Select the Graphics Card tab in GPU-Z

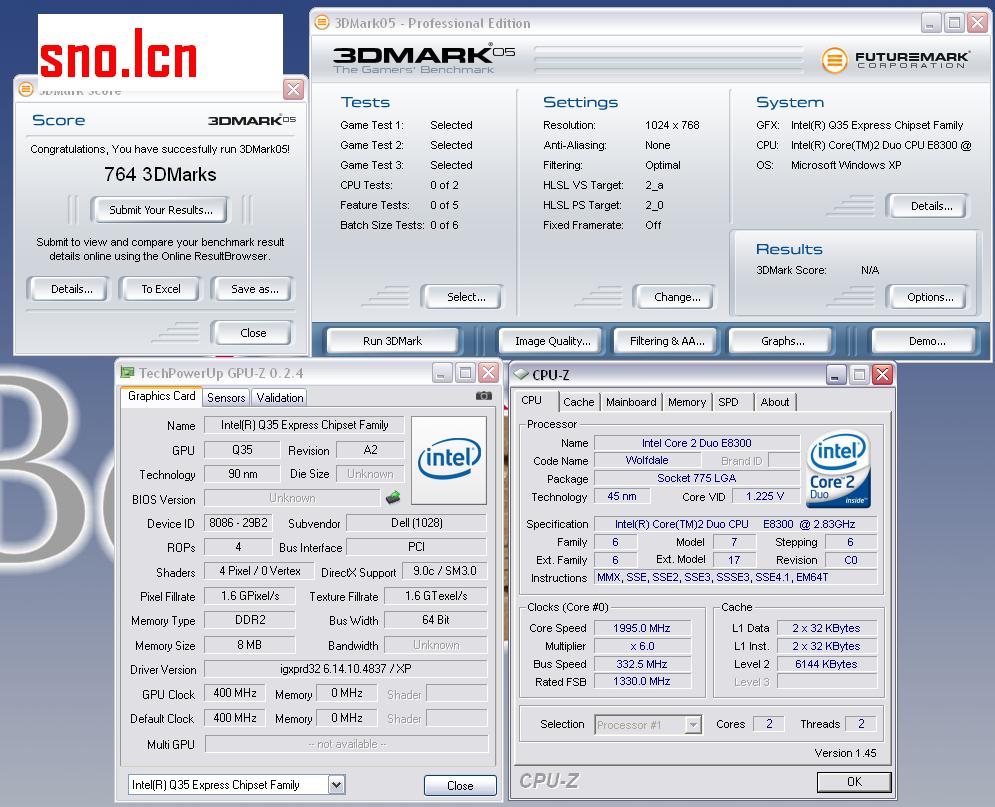tap(161, 396)
